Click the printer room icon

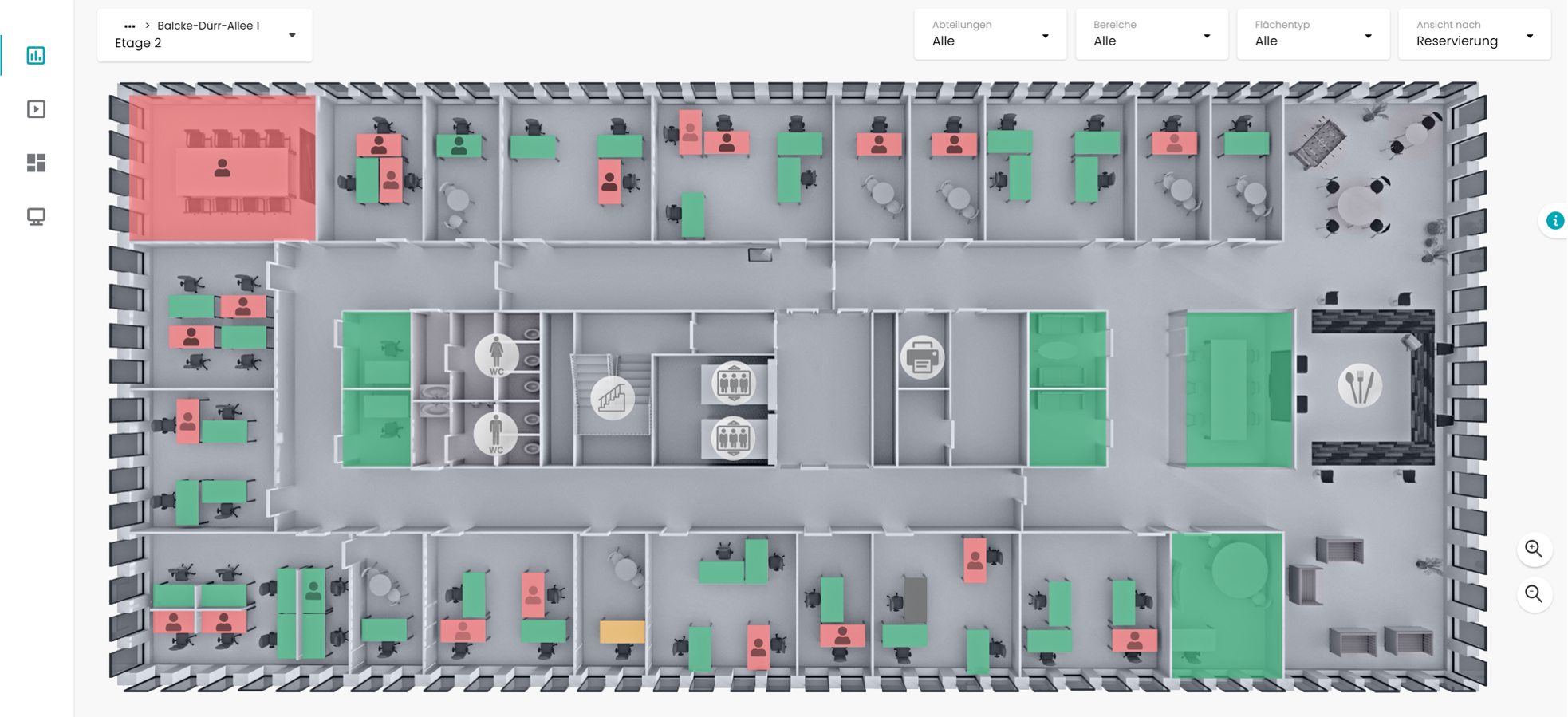pyautogui.click(x=923, y=358)
